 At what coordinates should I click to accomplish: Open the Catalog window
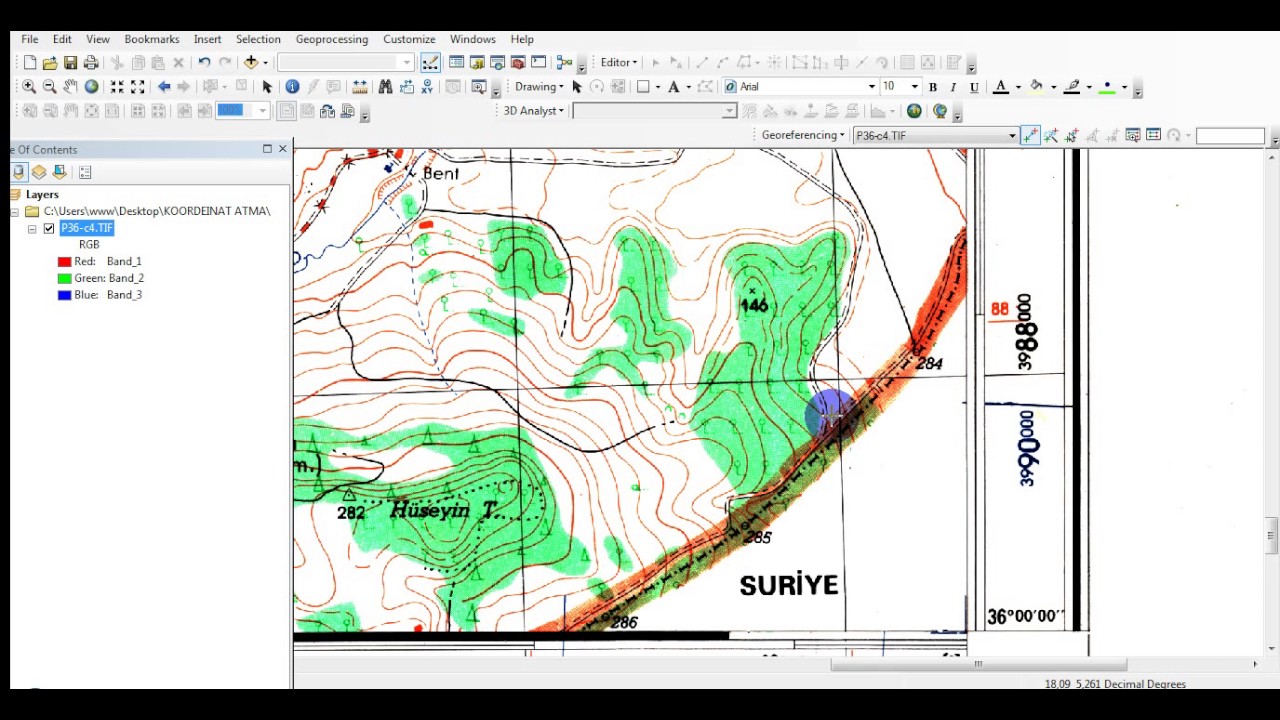pyautogui.click(x=477, y=63)
